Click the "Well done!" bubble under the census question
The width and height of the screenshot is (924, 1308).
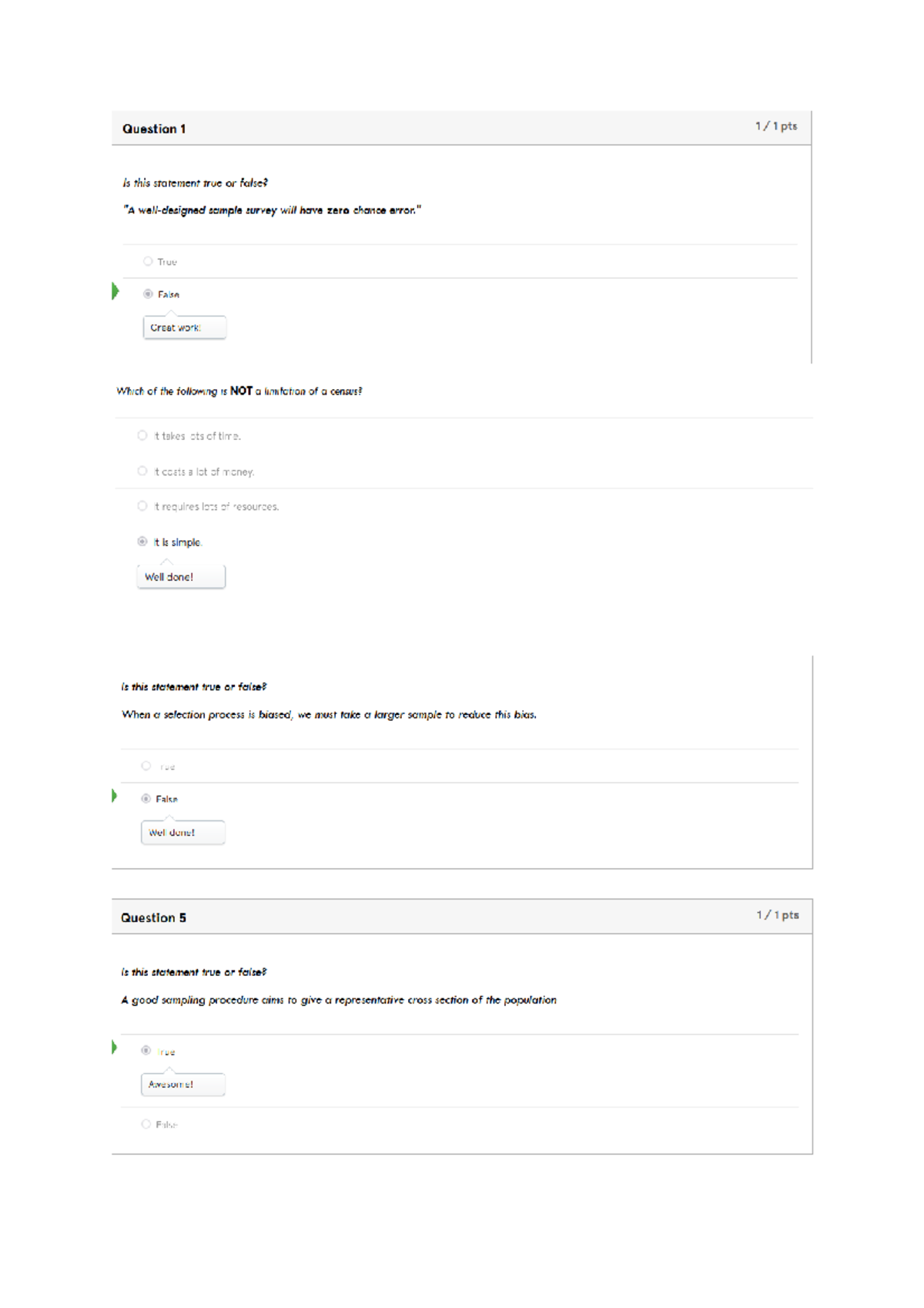pos(180,576)
